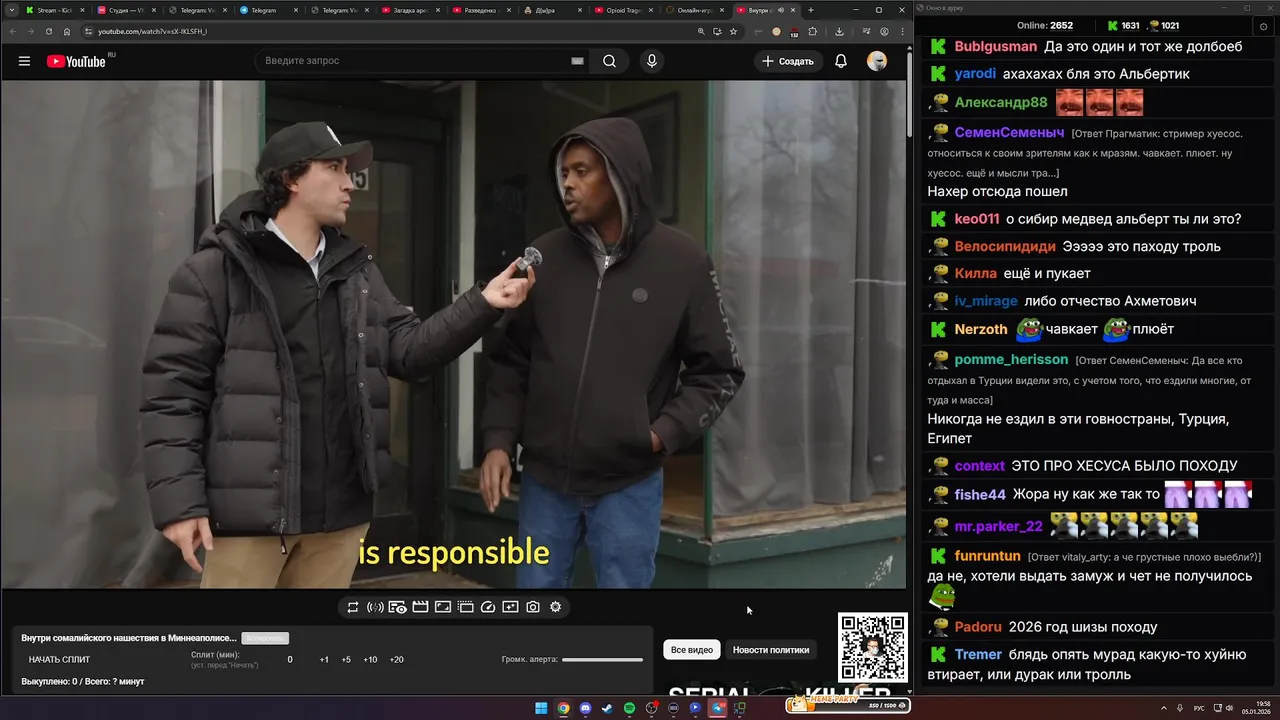
Task: Click the QR code image
Action: pyautogui.click(x=873, y=648)
